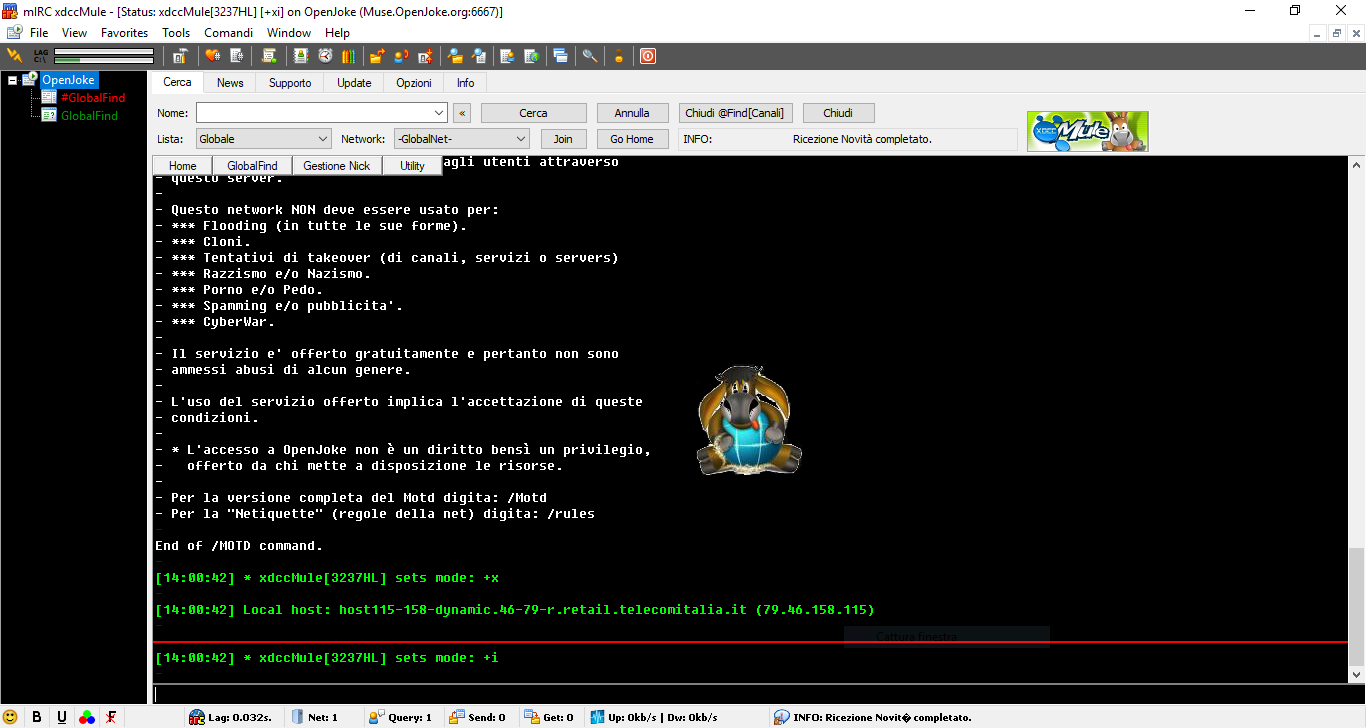Switch to the Info tab
Viewport: 1366px width, 728px height.
coord(466,83)
